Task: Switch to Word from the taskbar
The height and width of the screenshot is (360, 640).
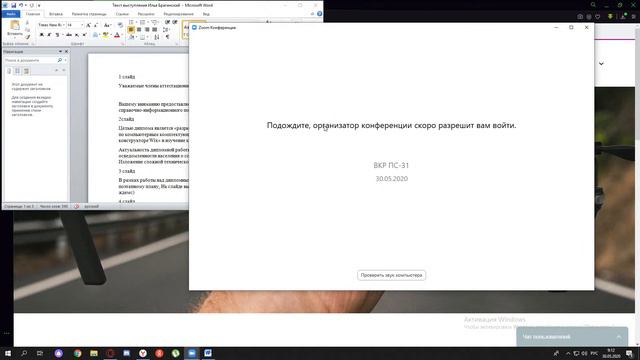Action: [208, 353]
